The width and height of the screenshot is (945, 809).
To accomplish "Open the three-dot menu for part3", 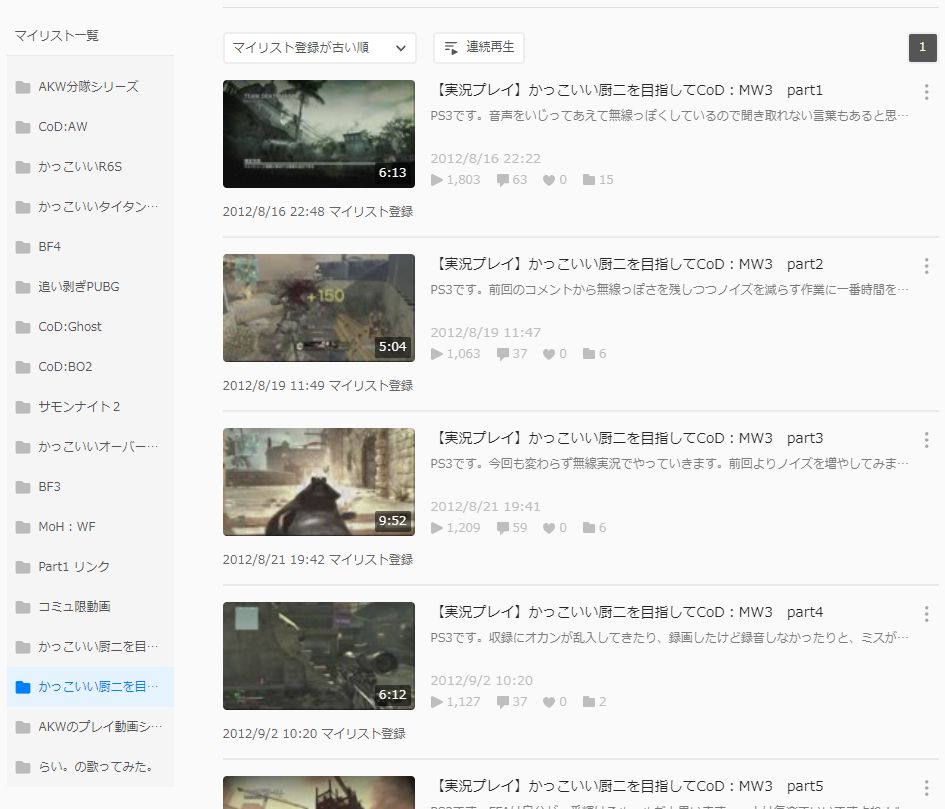I will 926,440.
